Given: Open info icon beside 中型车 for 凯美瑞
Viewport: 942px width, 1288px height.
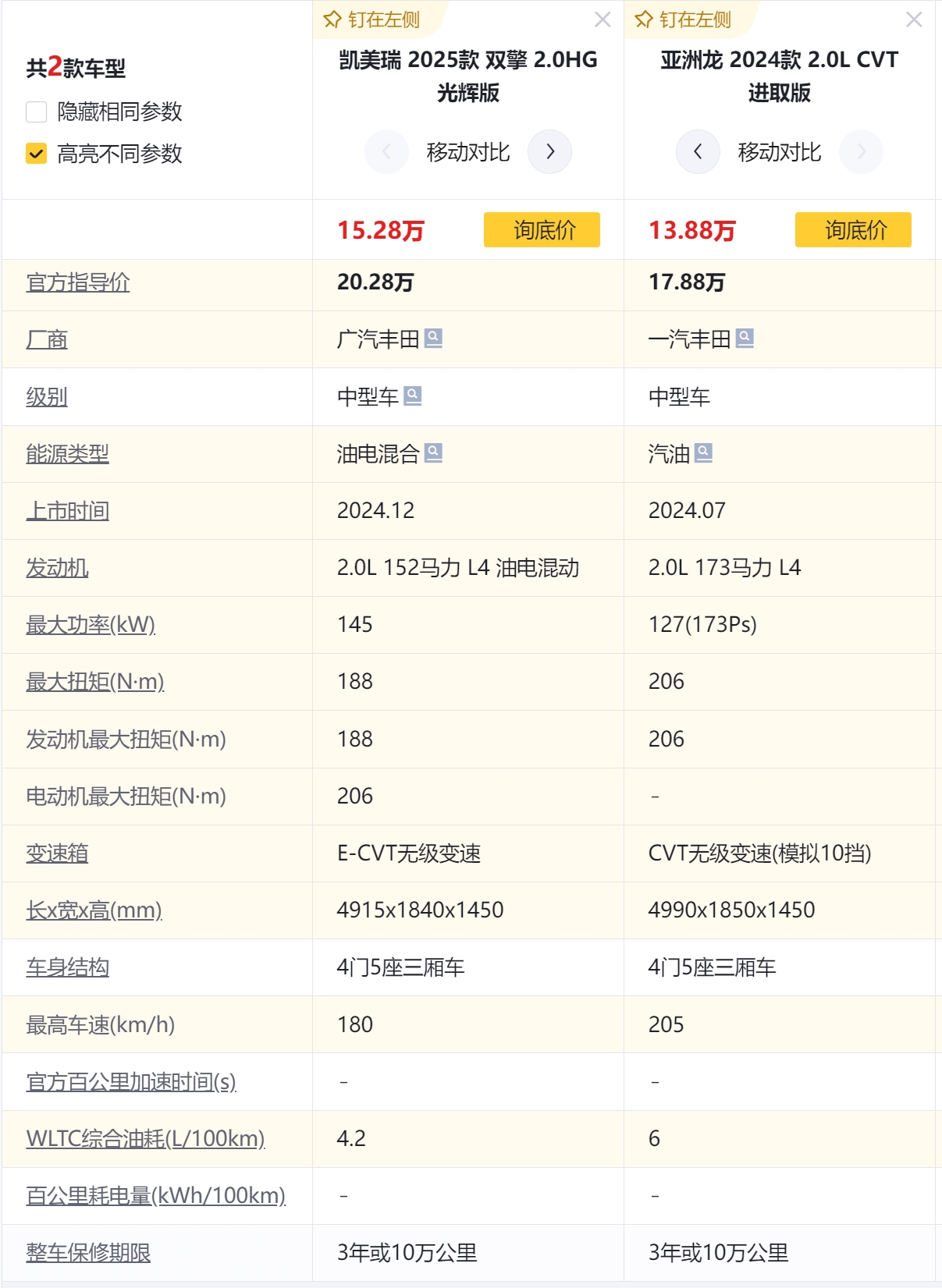Looking at the screenshot, I should pos(413,396).
